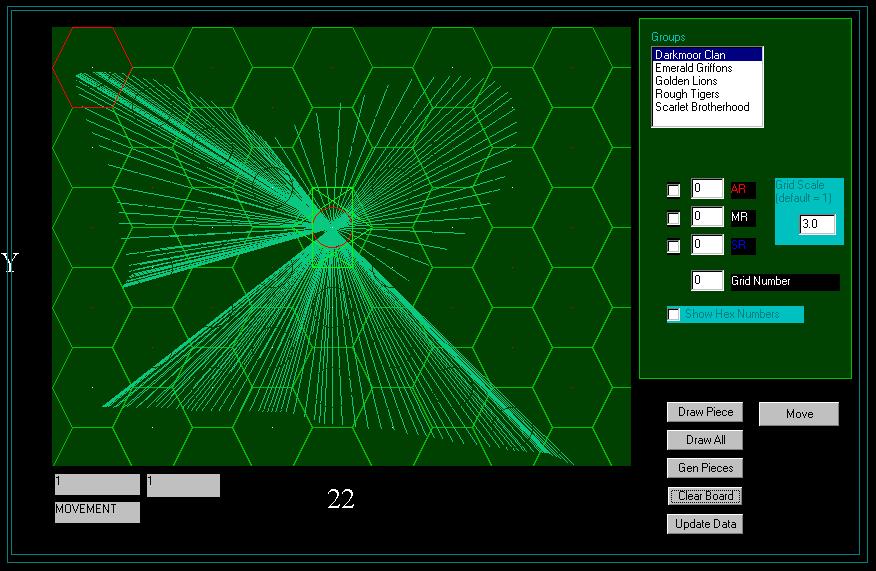Viewport: 876px width, 571px height.
Task: Click the AR value text field
Action: click(707, 189)
